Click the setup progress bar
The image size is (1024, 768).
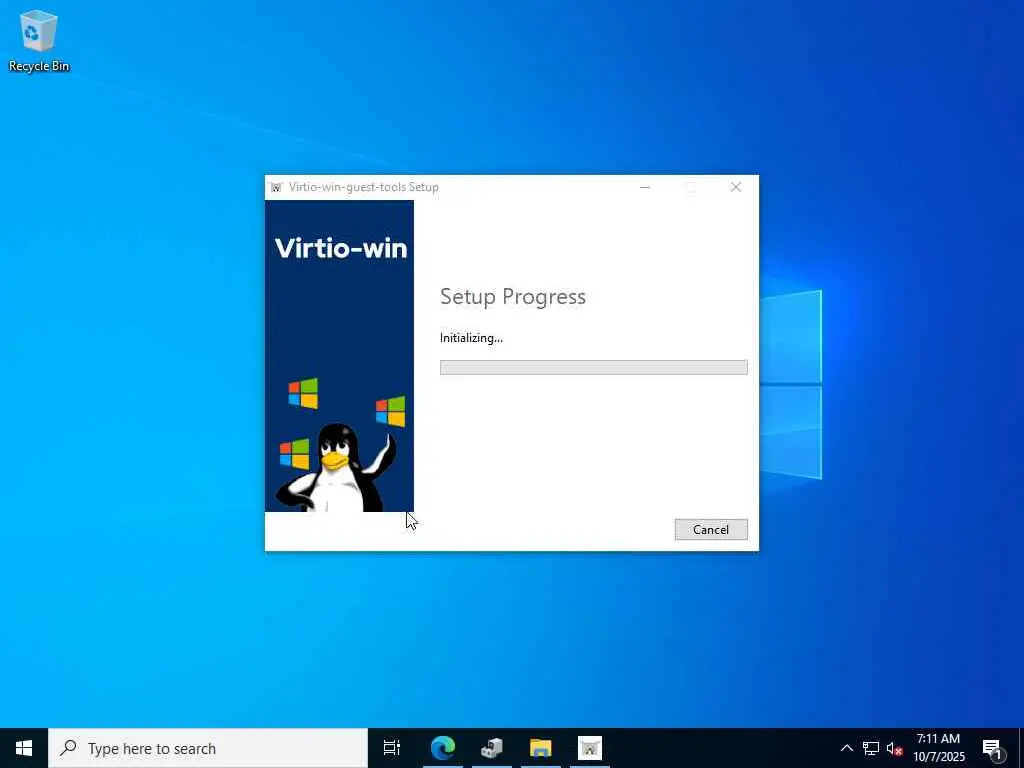click(594, 368)
